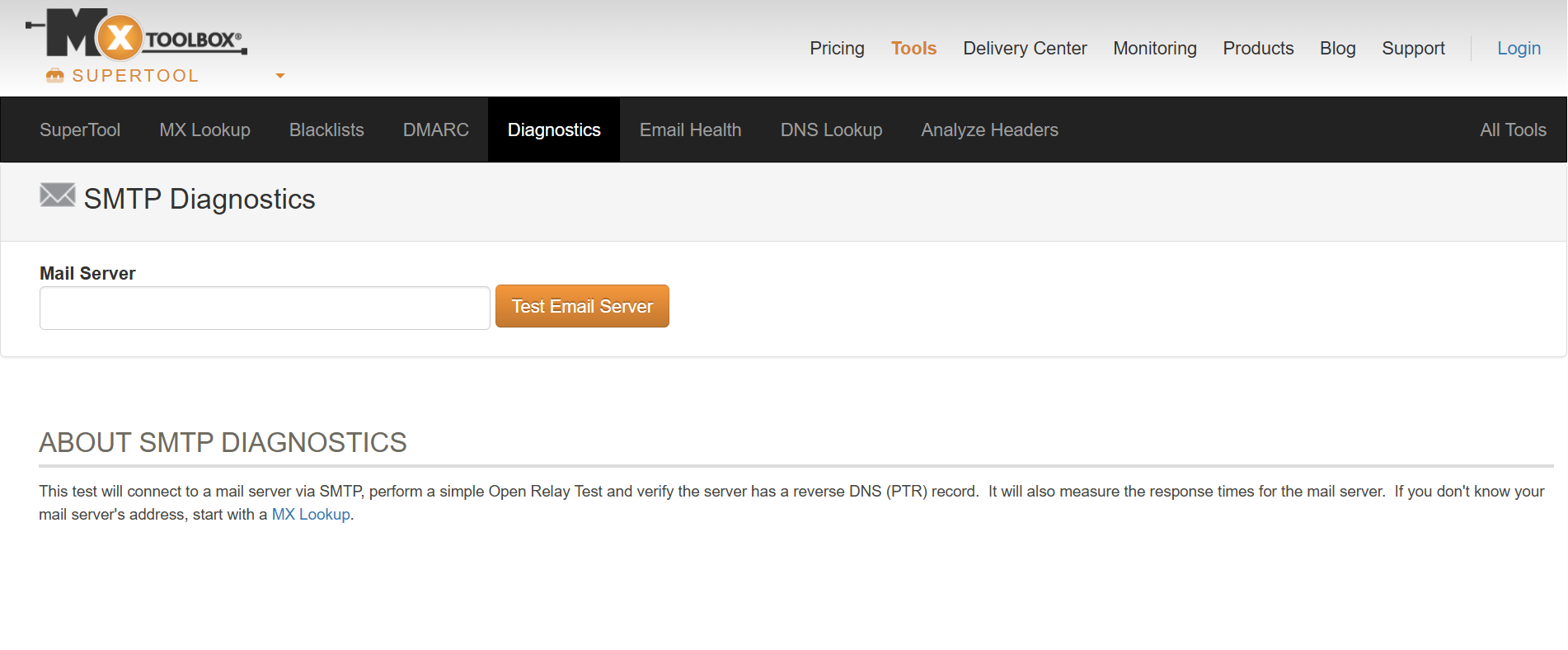Click the MxToolbox logo
This screenshot has height=650, width=1568.
pyautogui.click(x=137, y=35)
